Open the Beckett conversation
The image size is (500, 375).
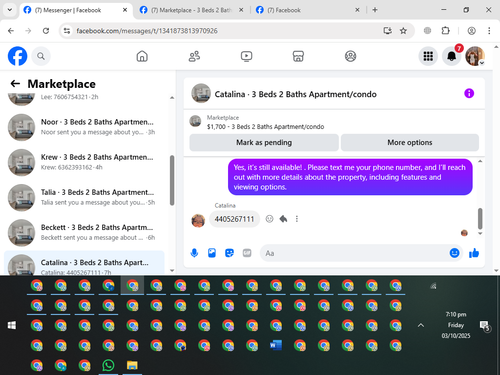tap(84, 232)
